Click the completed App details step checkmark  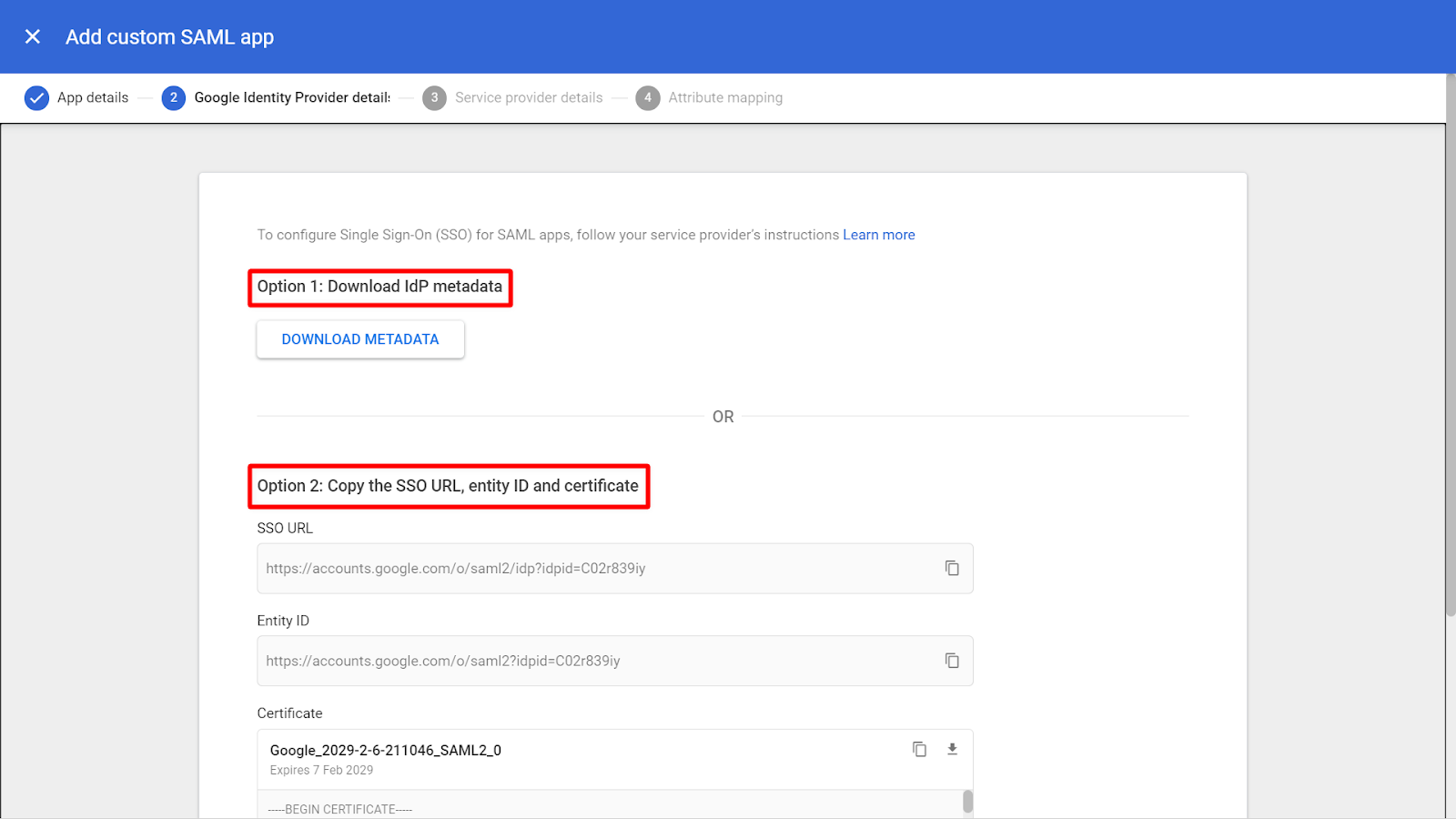coord(36,97)
